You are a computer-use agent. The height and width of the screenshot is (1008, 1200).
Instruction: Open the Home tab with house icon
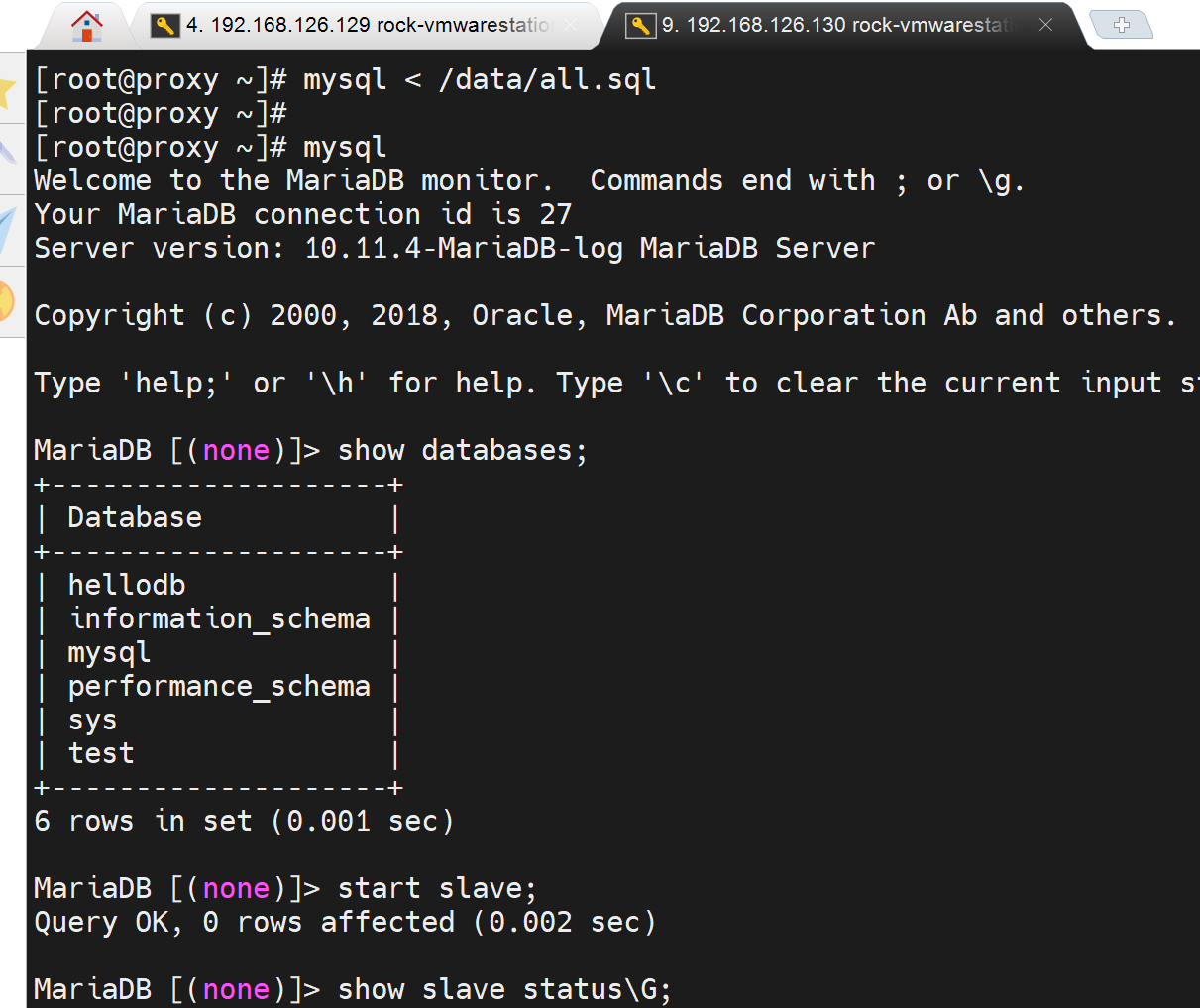point(87,26)
